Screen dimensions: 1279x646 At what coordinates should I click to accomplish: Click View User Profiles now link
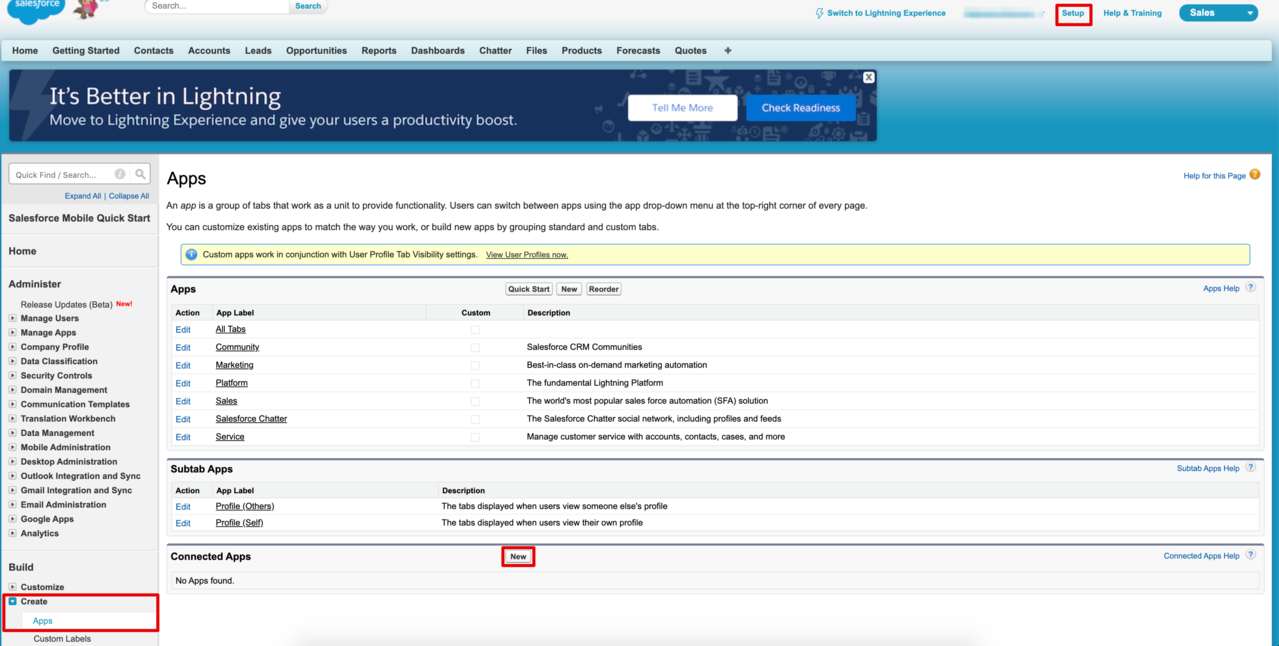(526, 255)
